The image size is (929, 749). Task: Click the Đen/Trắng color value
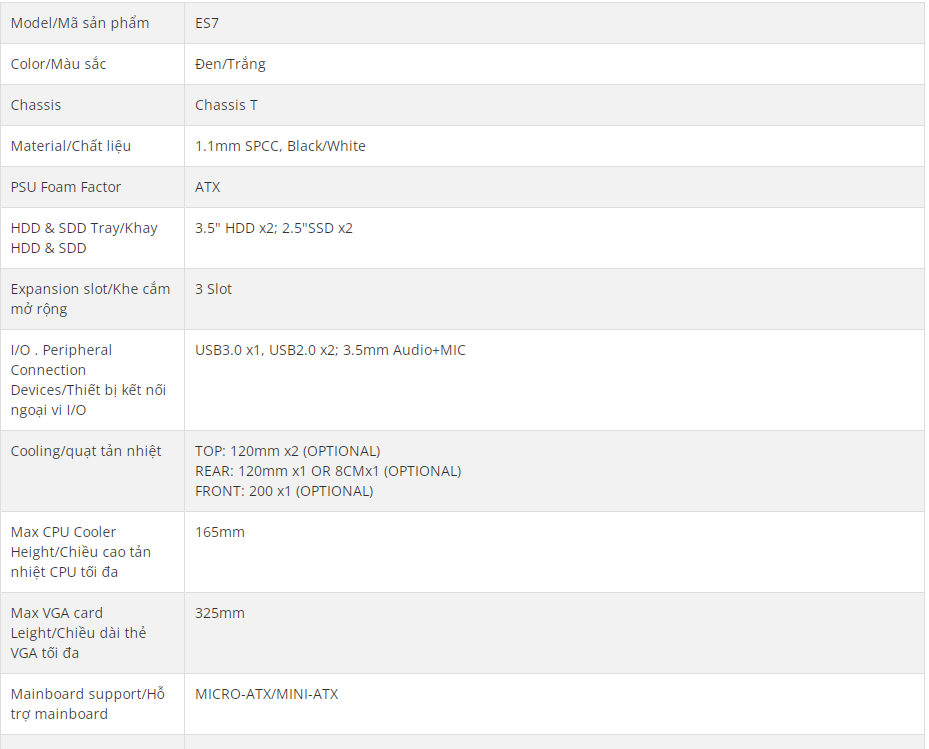coord(230,64)
